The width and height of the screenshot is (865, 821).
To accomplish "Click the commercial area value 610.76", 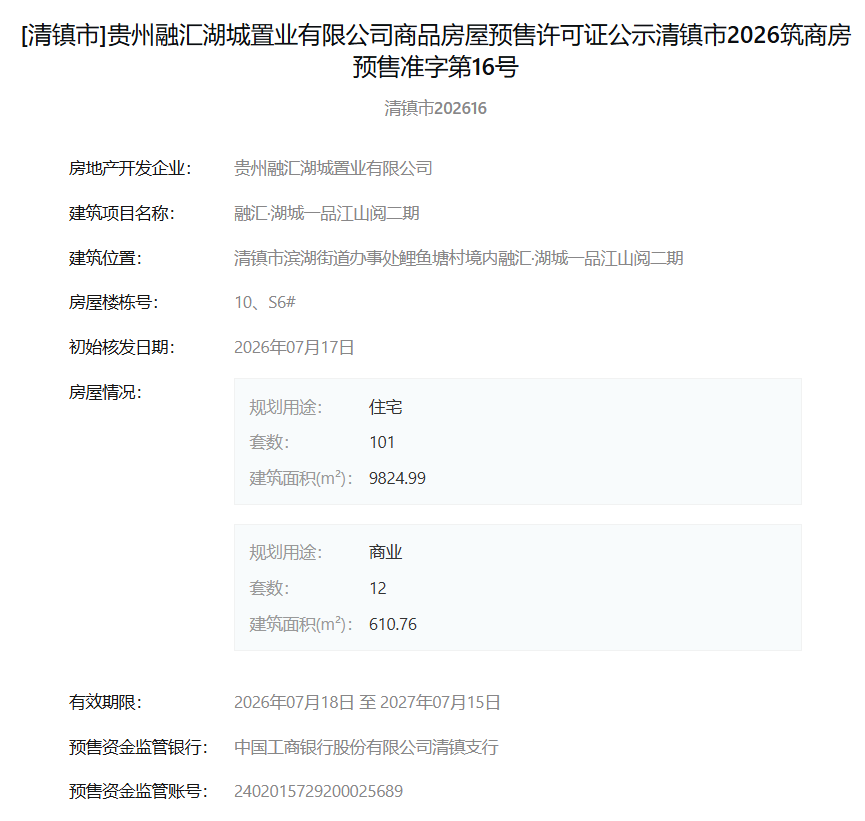I will coord(393,624).
